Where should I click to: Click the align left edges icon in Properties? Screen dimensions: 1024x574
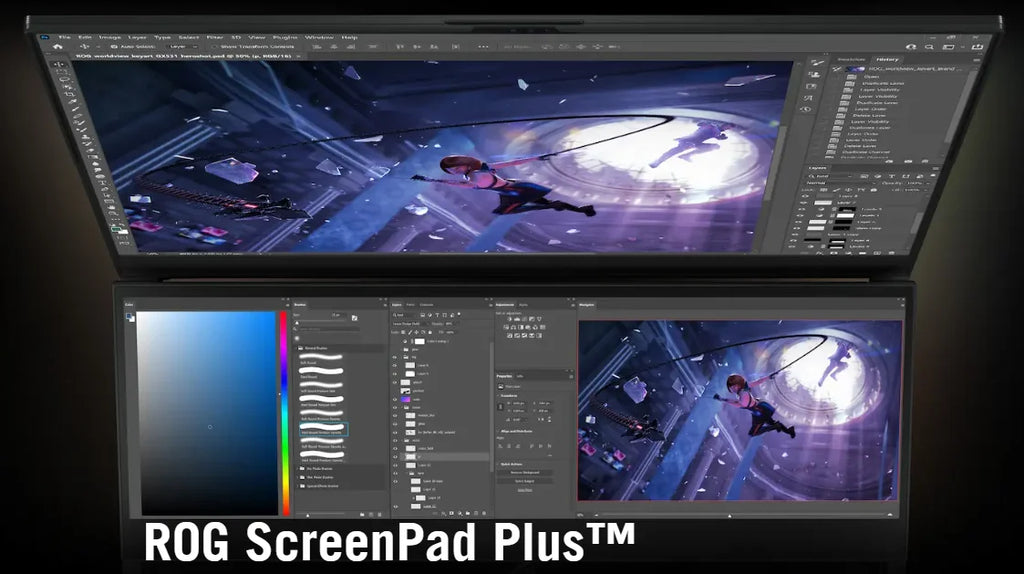click(x=500, y=446)
